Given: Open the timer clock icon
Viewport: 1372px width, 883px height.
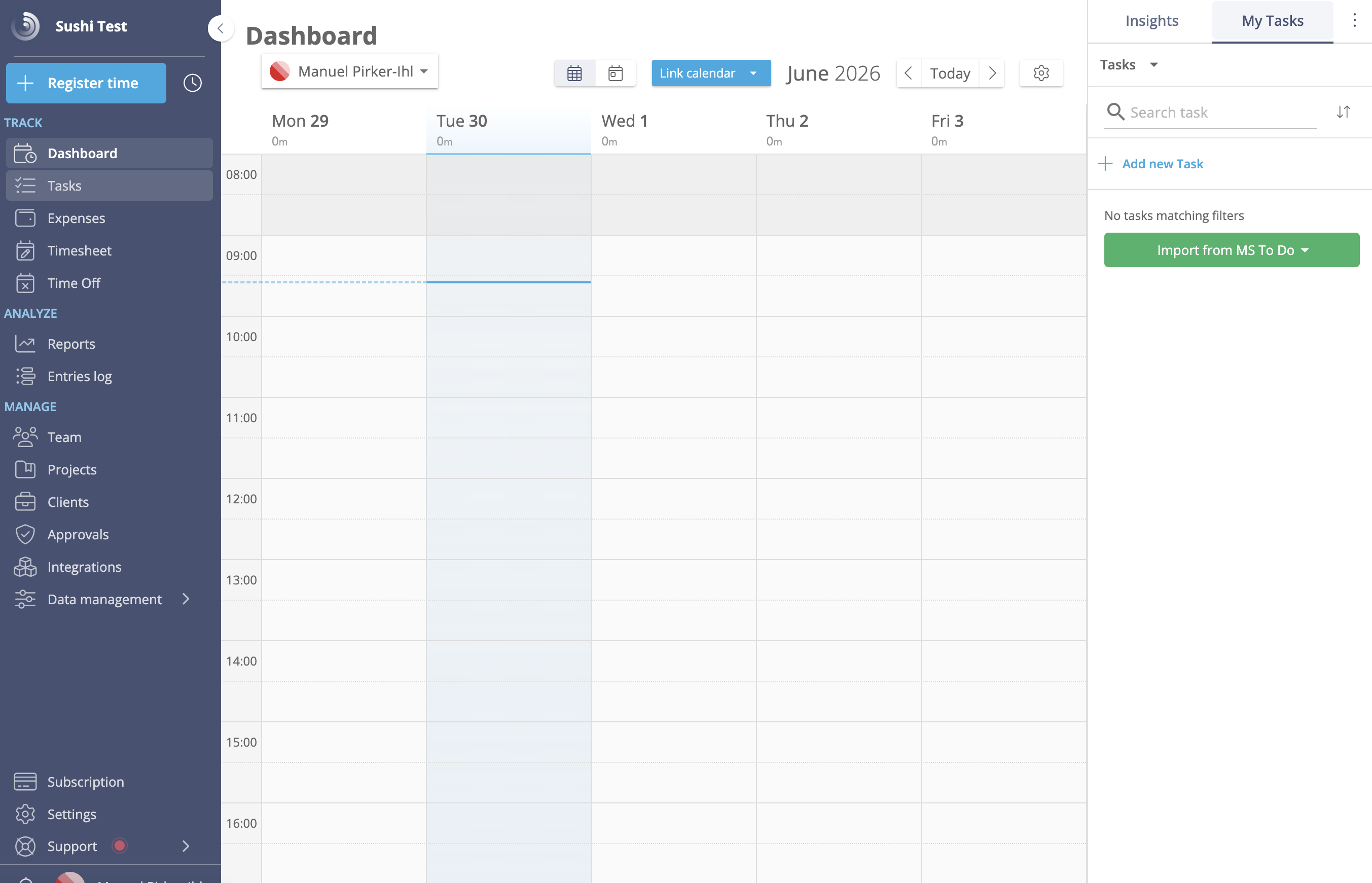Looking at the screenshot, I should click(192, 83).
